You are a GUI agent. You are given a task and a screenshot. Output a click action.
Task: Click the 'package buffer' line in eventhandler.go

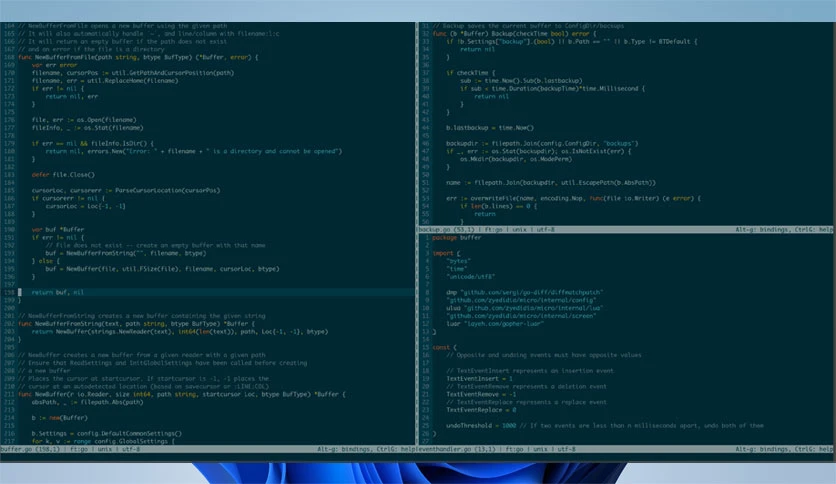tap(456, 238)
